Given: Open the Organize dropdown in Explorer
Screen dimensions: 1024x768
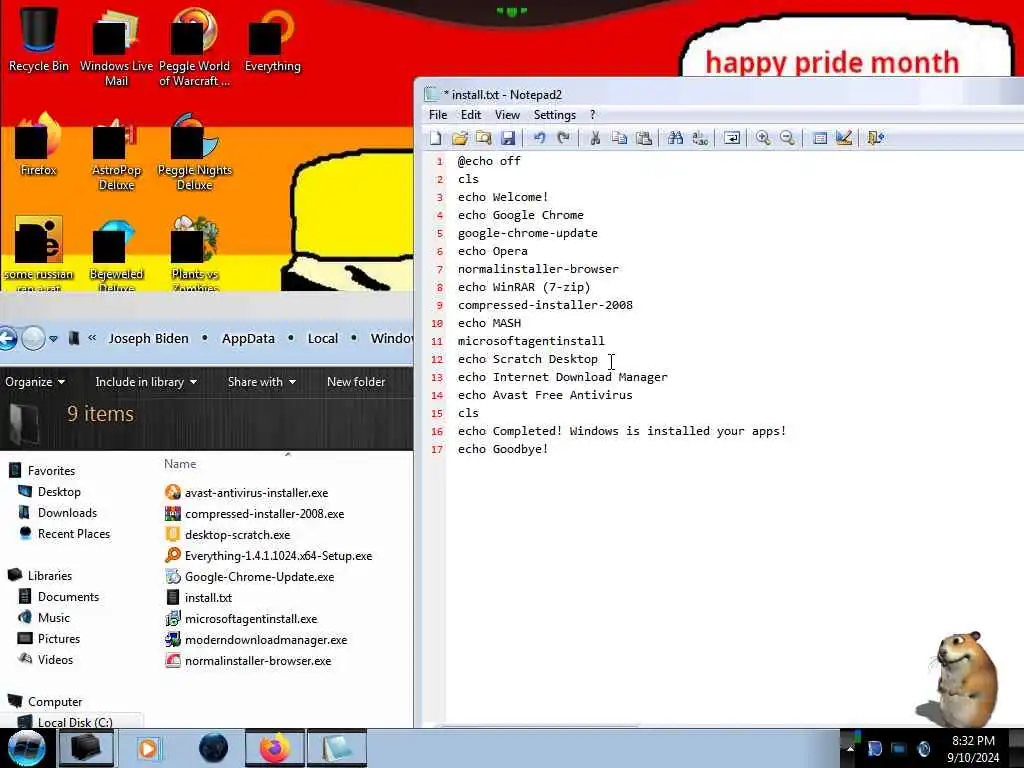Looking at the screenshot, I should tap(35, 382).
